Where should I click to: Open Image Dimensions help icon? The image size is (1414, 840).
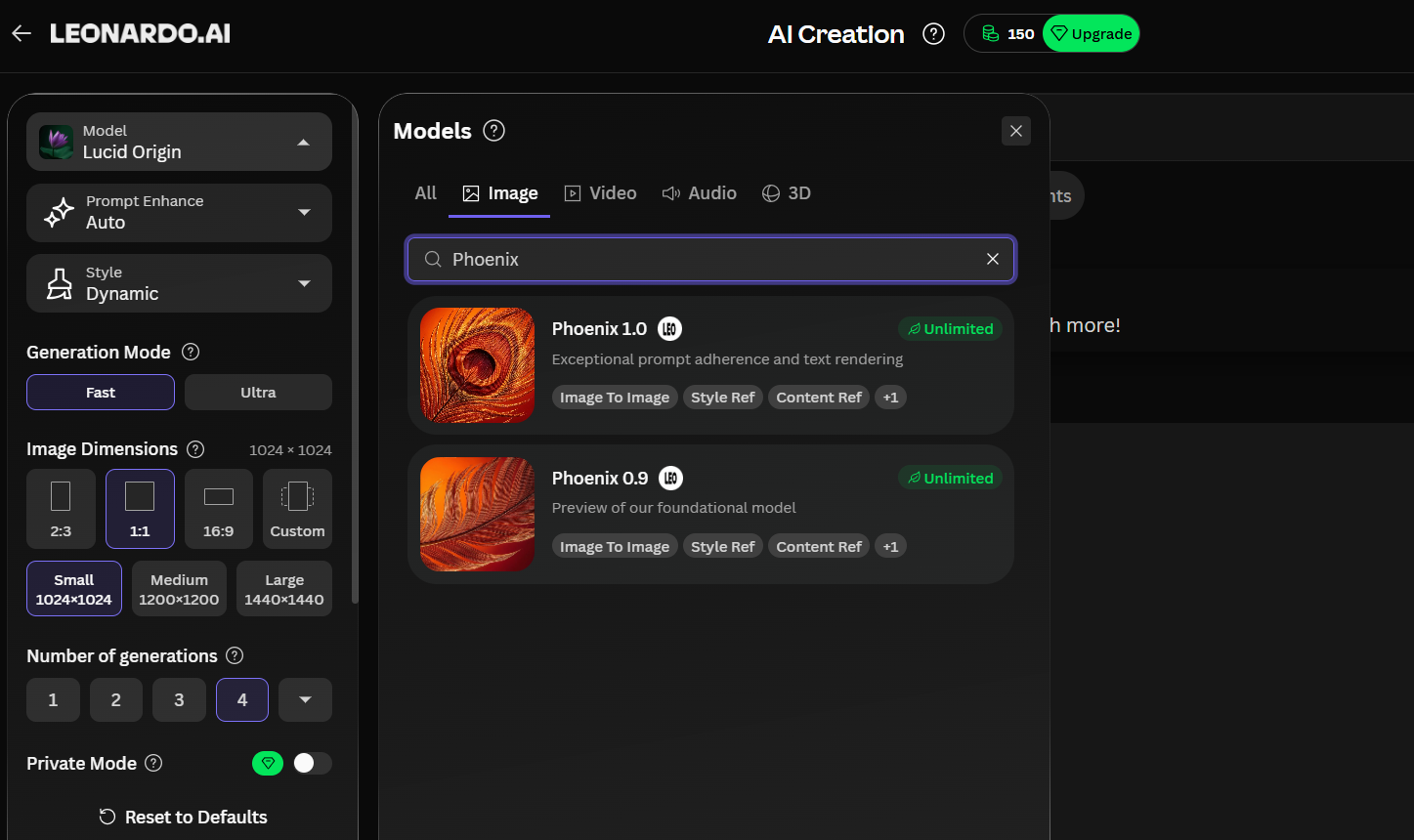click(195, 449)
